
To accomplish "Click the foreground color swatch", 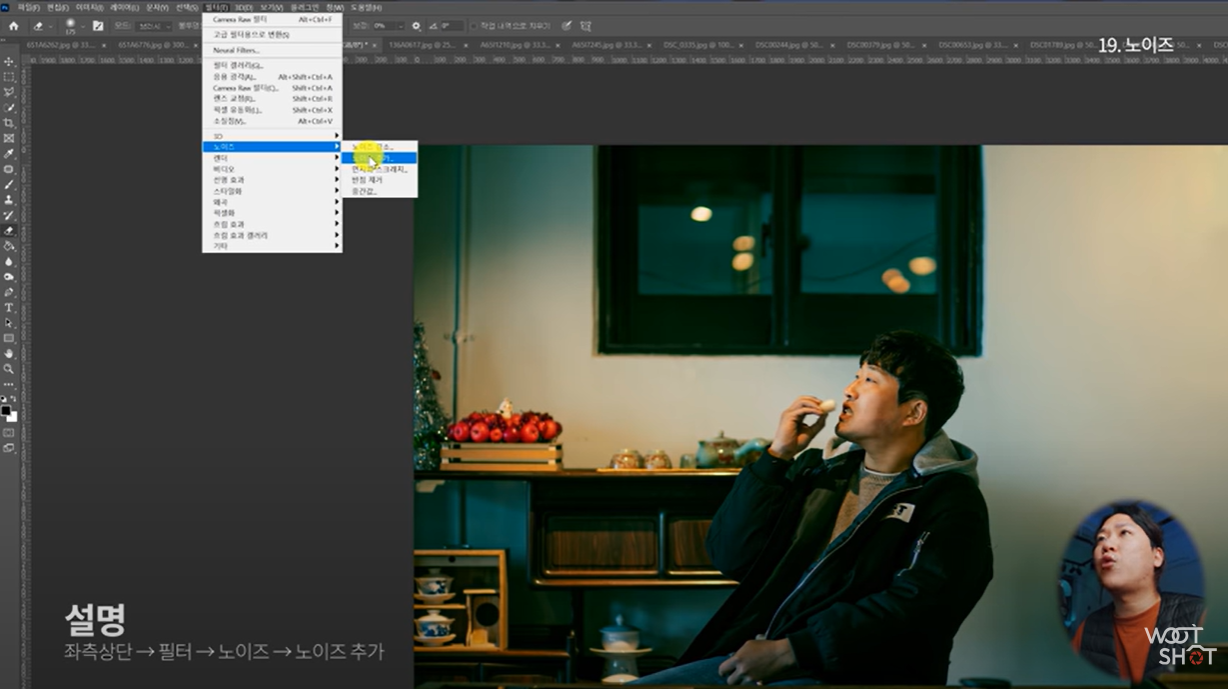I will pyautogui.click(x=6, y=410).
